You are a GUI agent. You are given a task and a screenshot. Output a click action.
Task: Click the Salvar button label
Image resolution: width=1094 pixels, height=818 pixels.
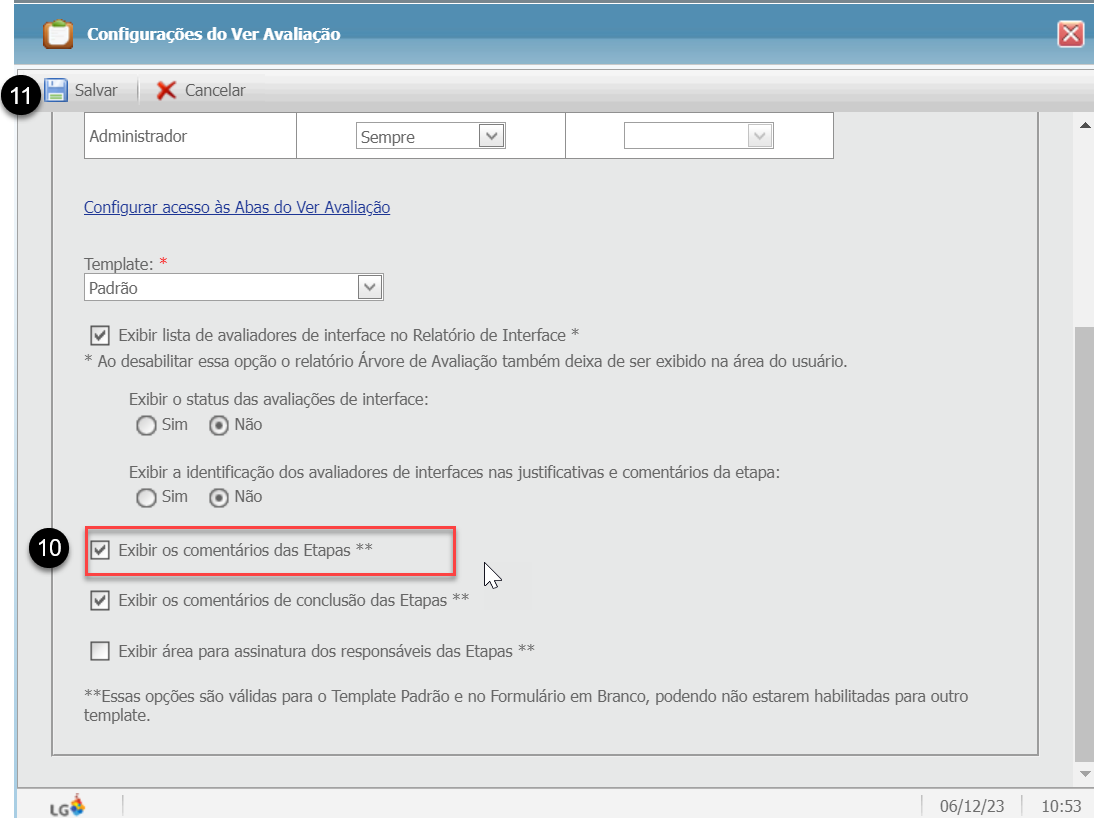click(96, 90)
